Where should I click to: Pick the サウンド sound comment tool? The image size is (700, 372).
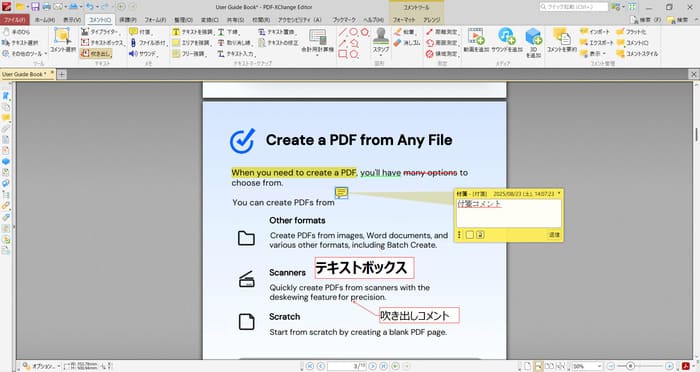click(x=143, y=54)
